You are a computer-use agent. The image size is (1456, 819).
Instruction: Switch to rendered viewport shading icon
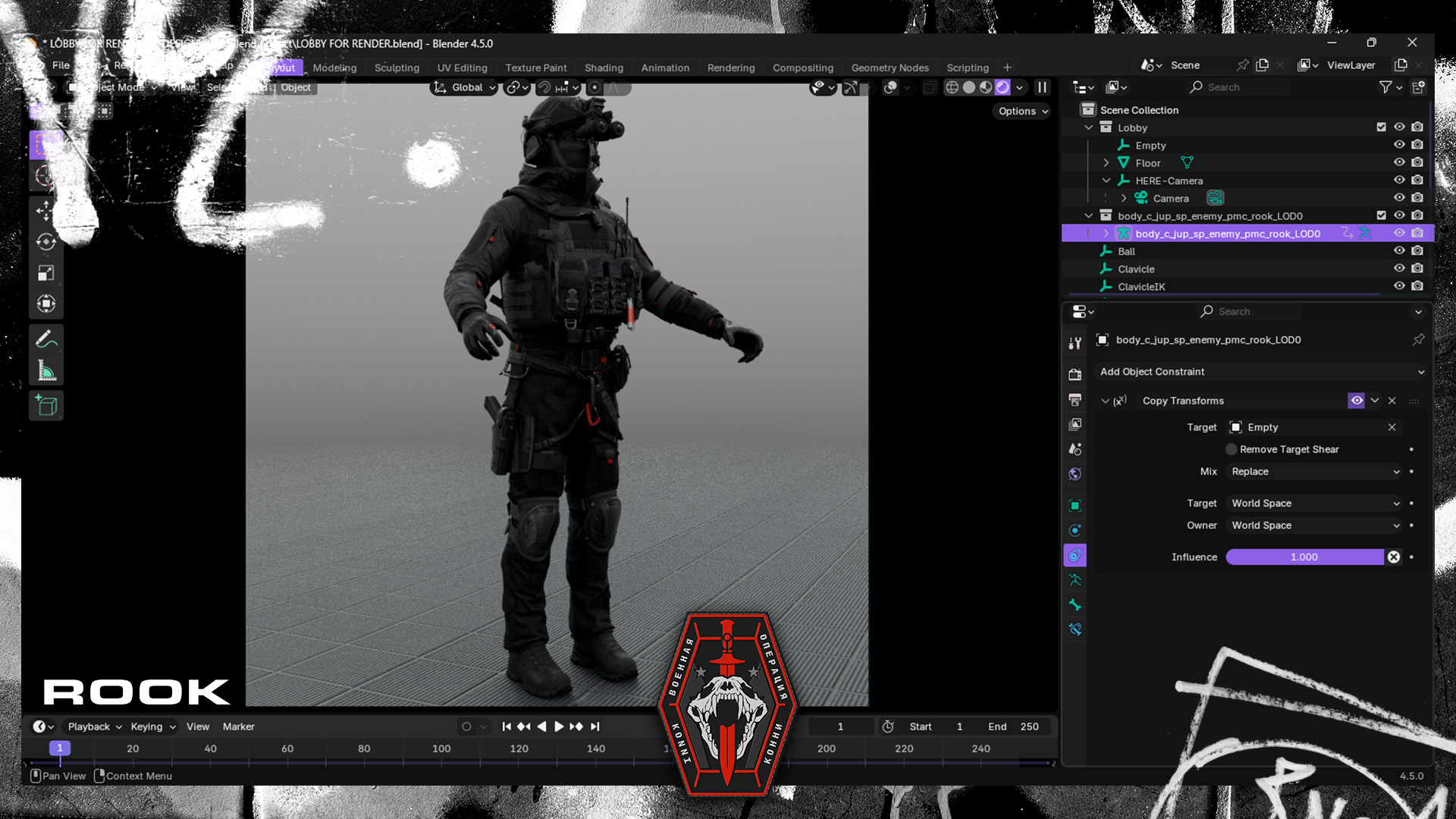click(x=1003, y=87)
